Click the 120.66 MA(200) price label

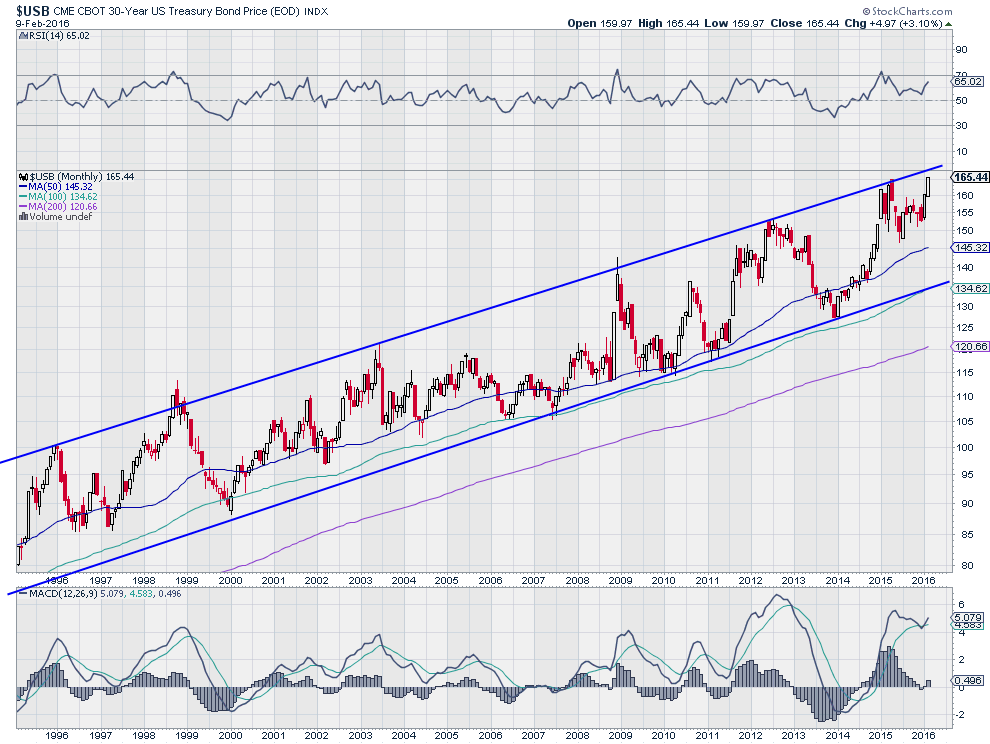click(970, 347)
